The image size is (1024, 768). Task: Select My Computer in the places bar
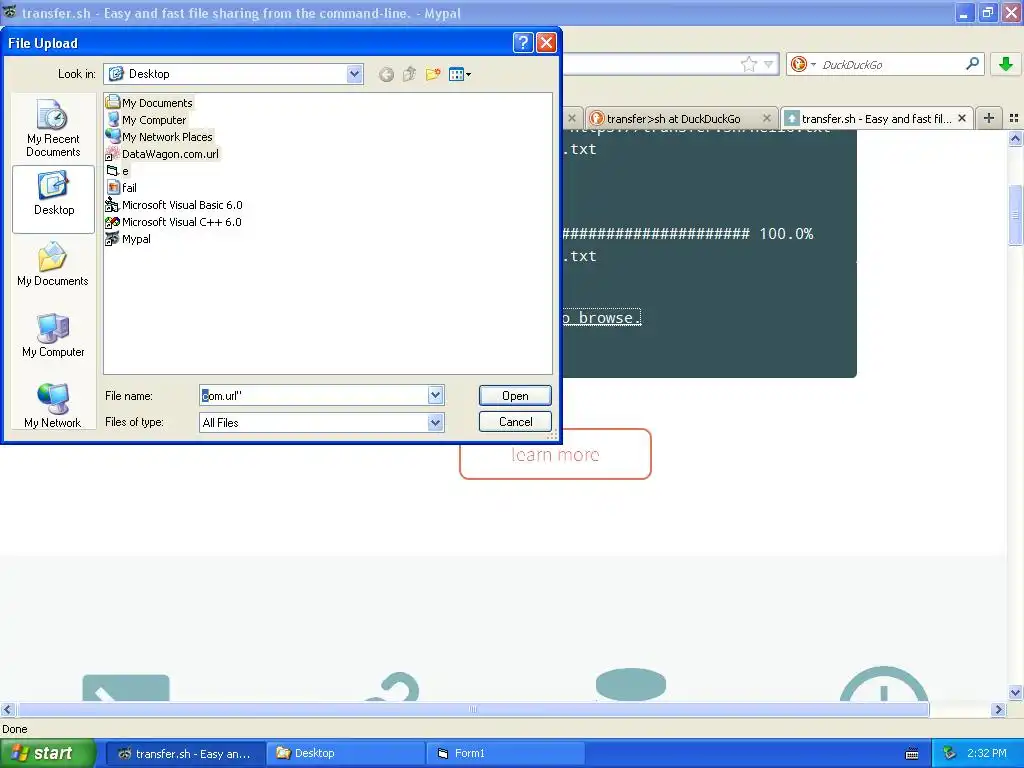(x=53, y=335)
